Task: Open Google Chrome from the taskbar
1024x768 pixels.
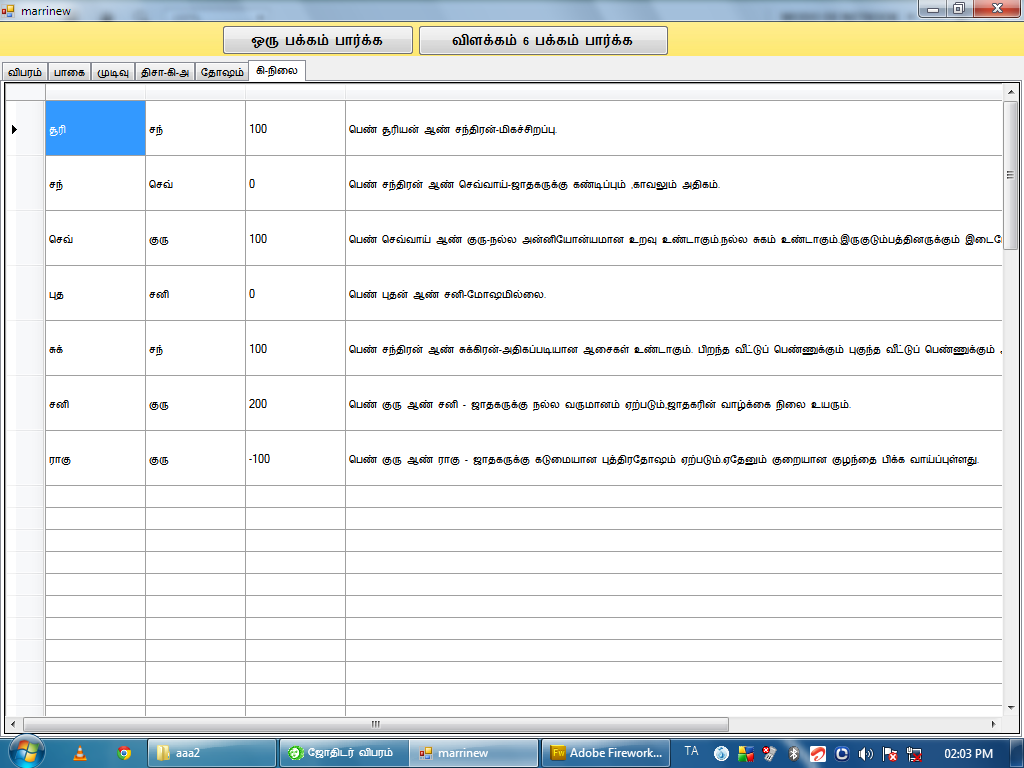Action: 124,753
